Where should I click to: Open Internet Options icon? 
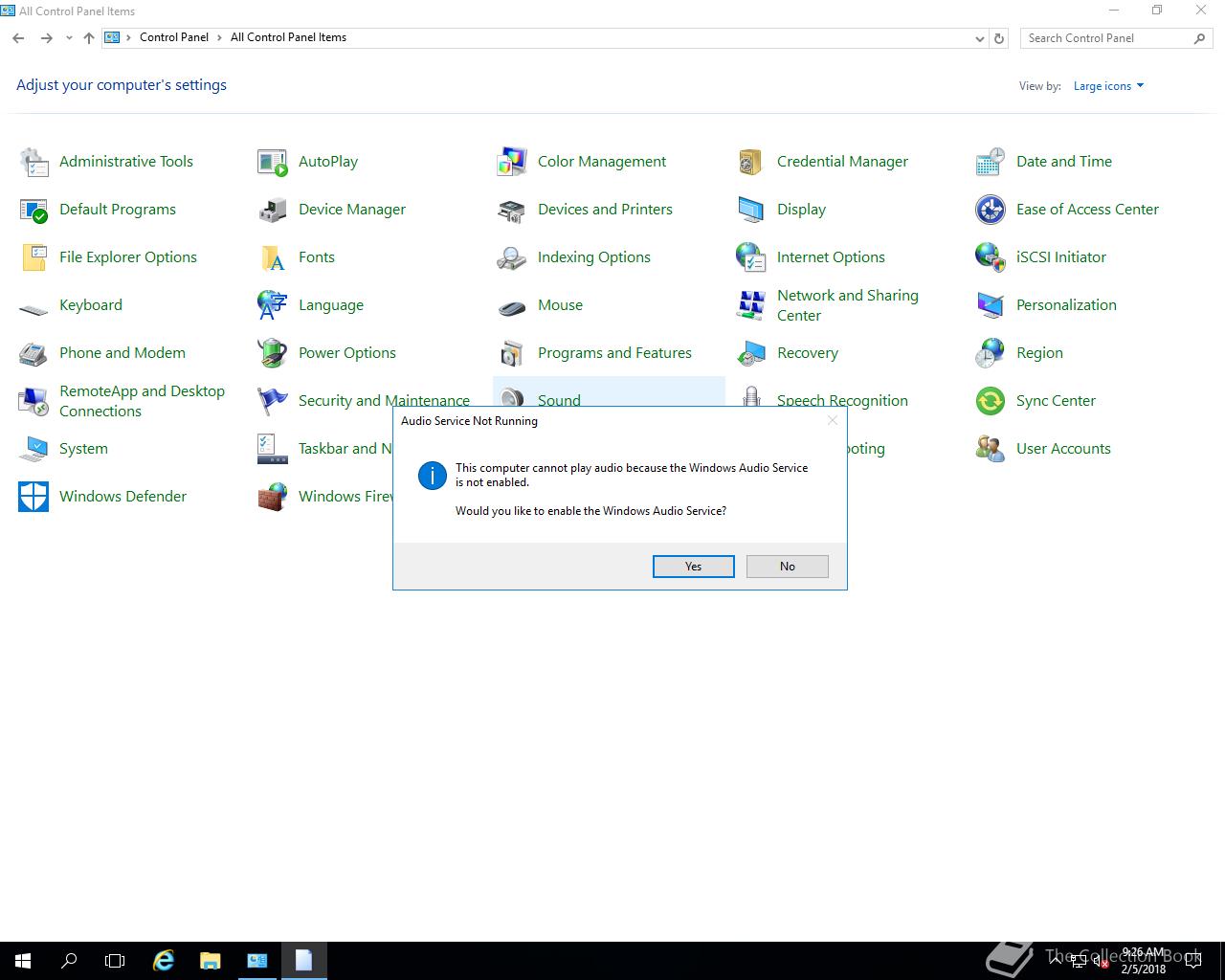[751, 257]
